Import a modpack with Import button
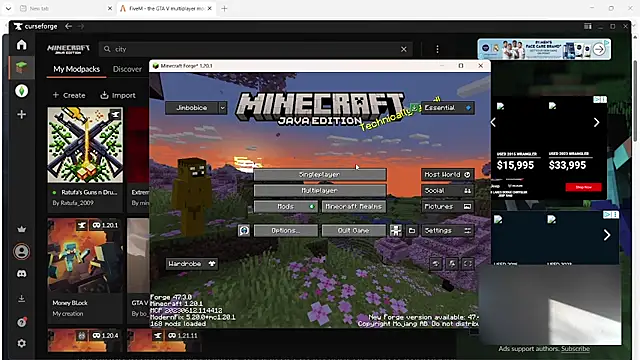 118,95
